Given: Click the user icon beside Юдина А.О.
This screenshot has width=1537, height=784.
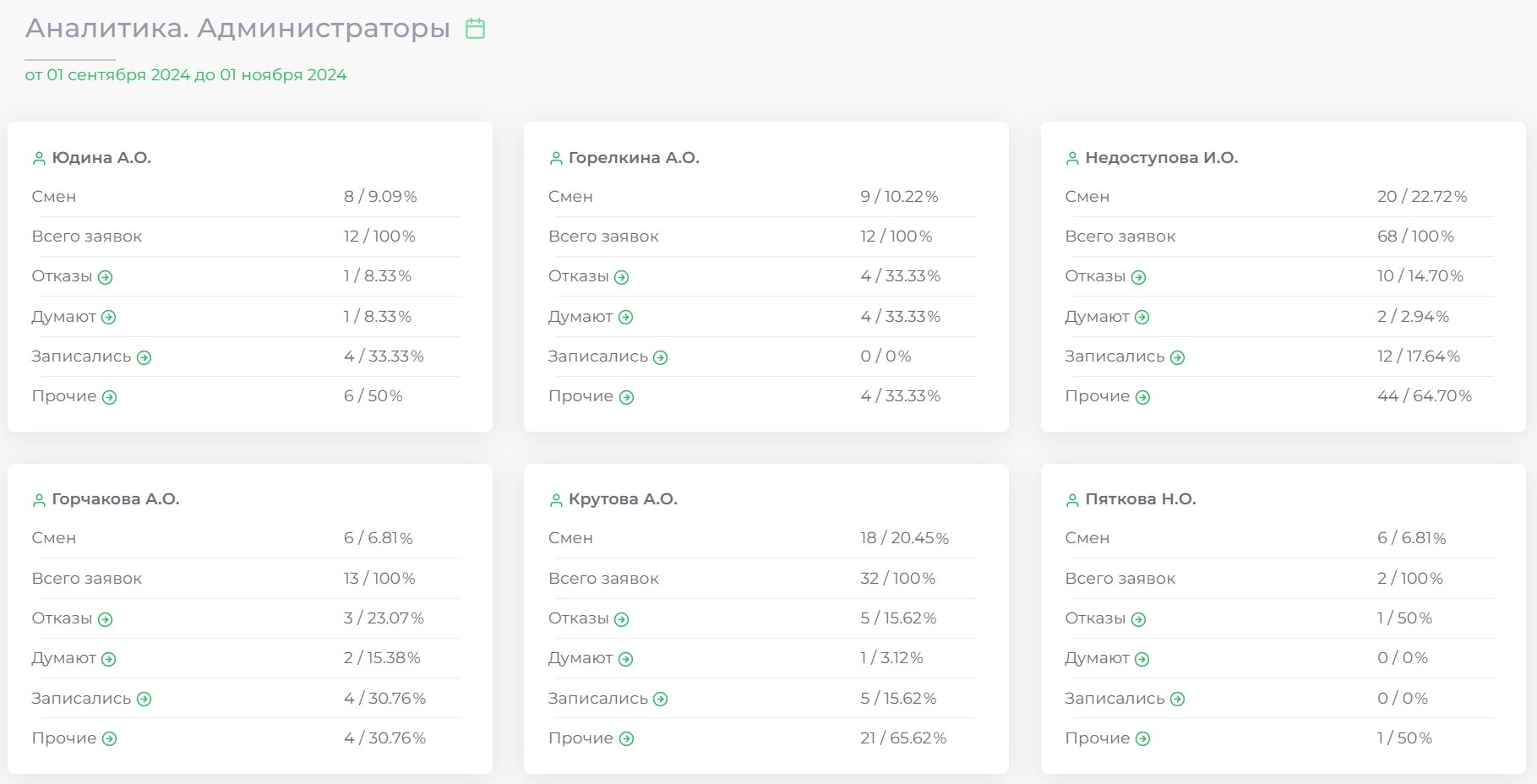Looking at the screenshot, I should (x=39, y=158).
